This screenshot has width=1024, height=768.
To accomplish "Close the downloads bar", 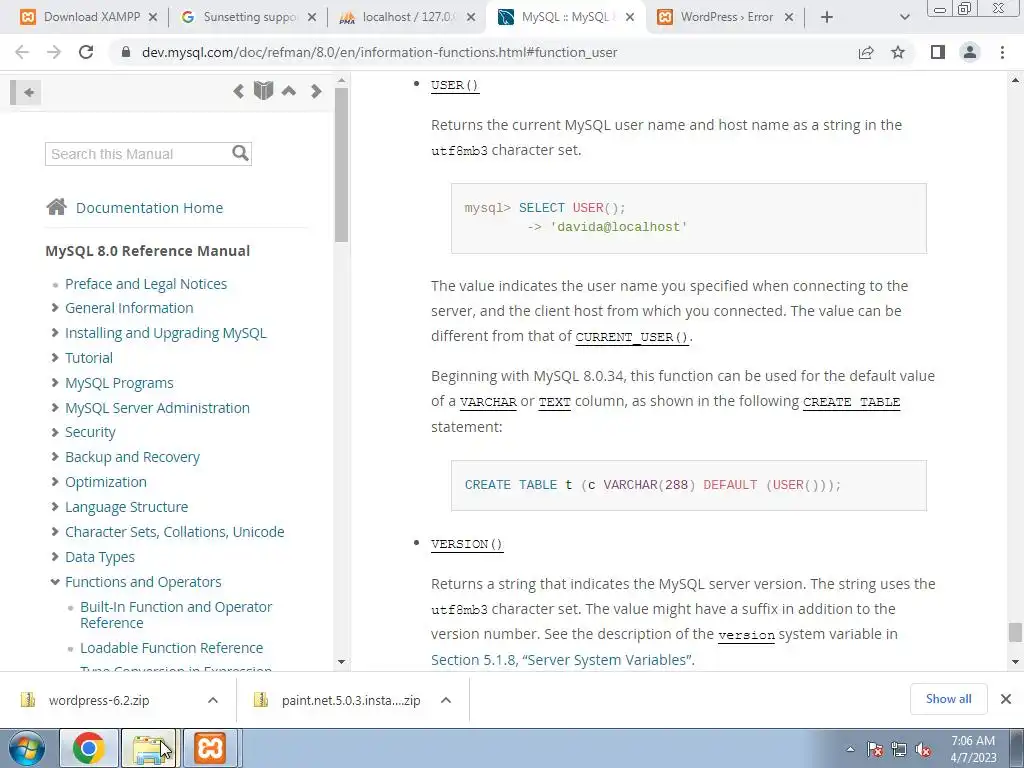I will click(1006, 699).
